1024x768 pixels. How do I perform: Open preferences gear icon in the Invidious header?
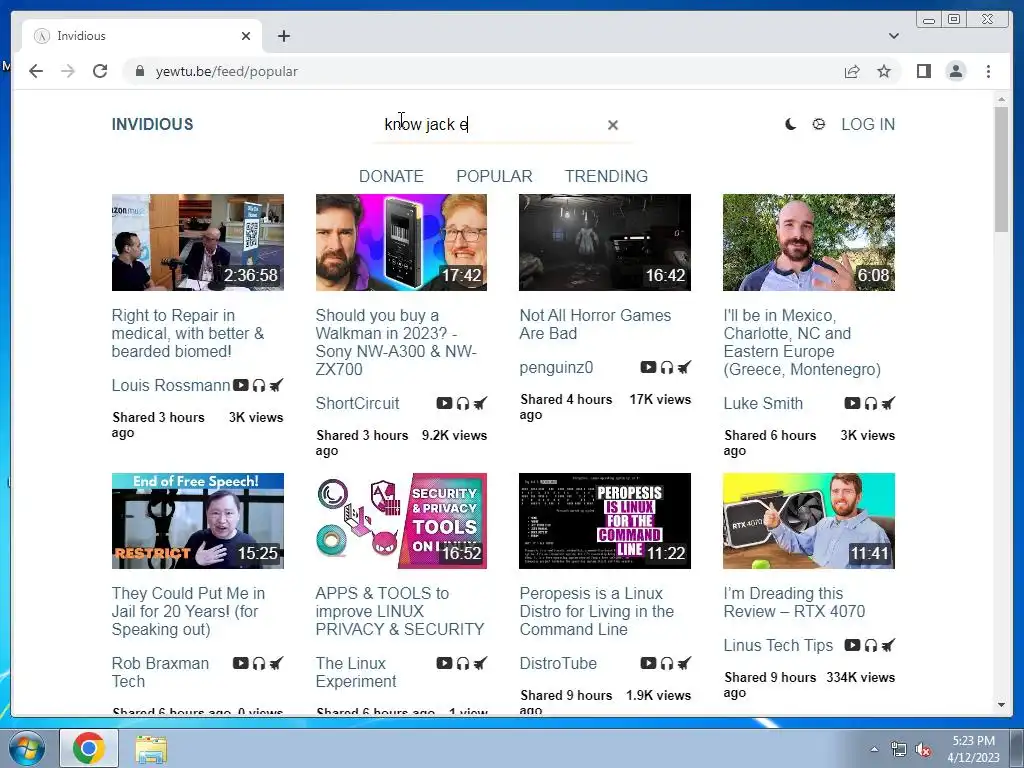[819, 124]
